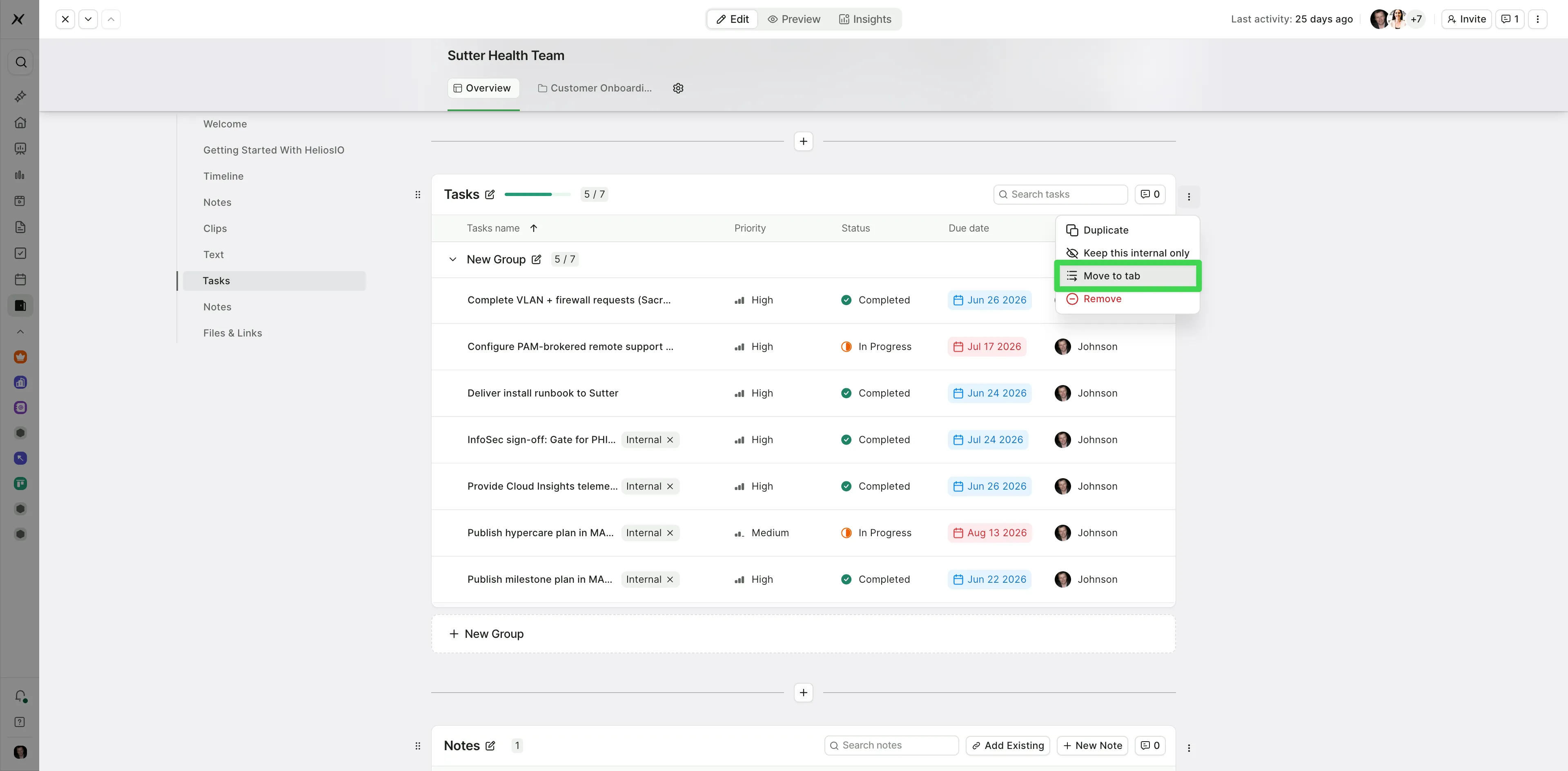Click the Invite button

[1466, 19]
